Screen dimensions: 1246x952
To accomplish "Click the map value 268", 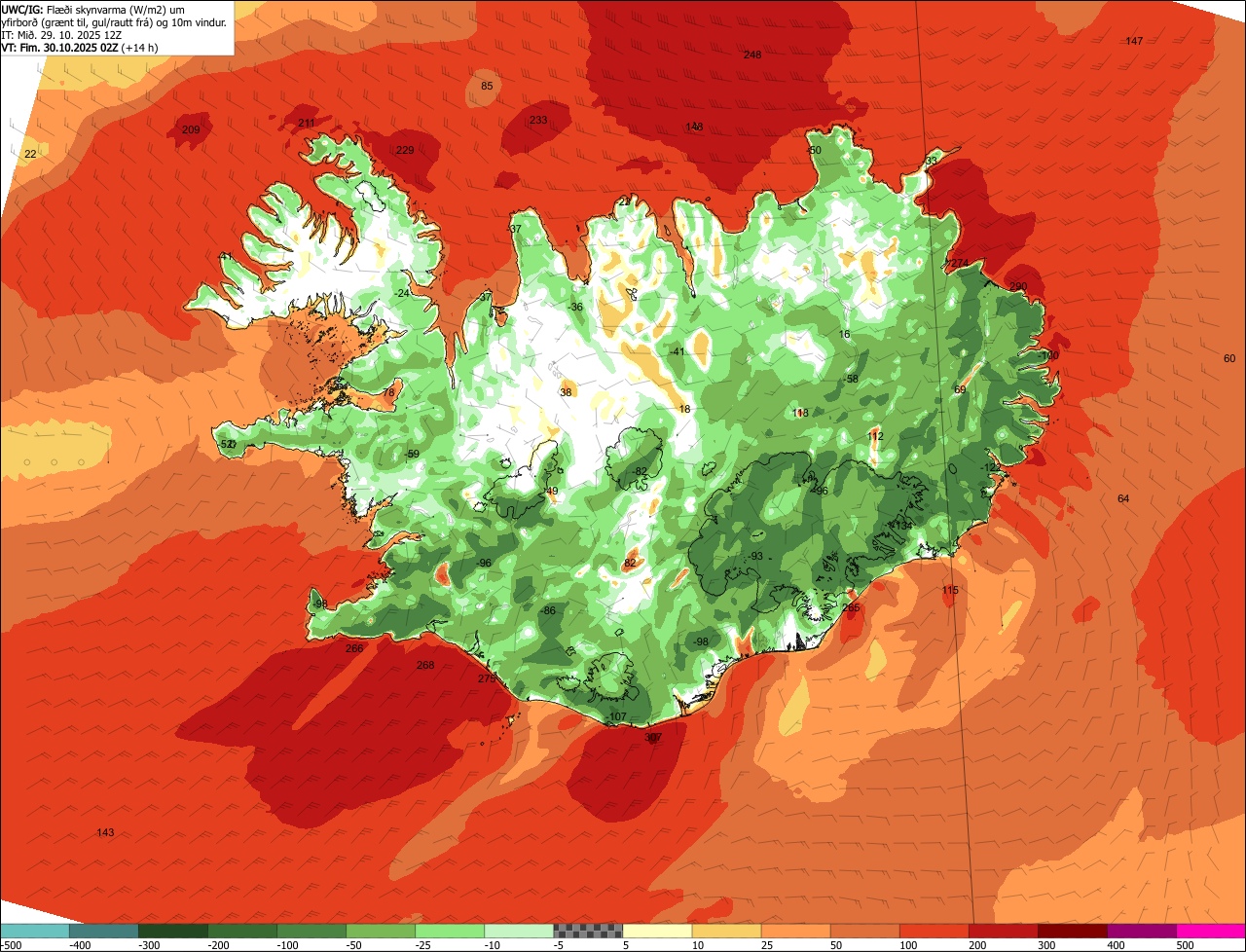I will point(425,665).
